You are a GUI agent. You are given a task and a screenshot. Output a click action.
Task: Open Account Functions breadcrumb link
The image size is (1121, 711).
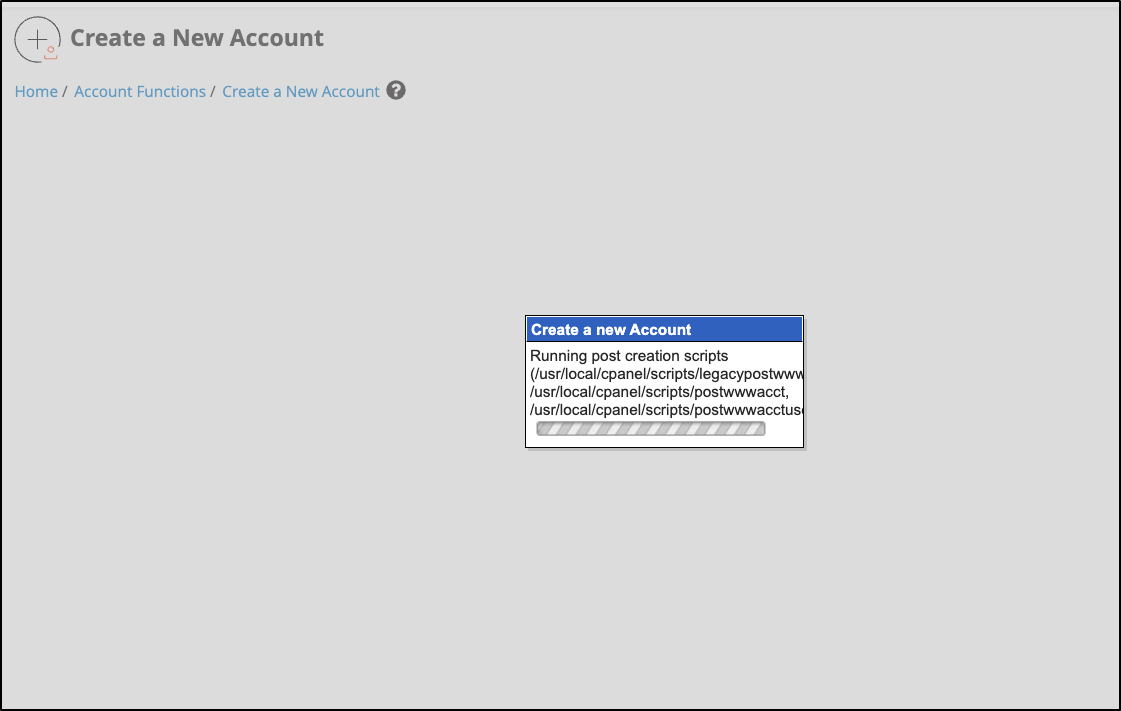pos(140,91)
